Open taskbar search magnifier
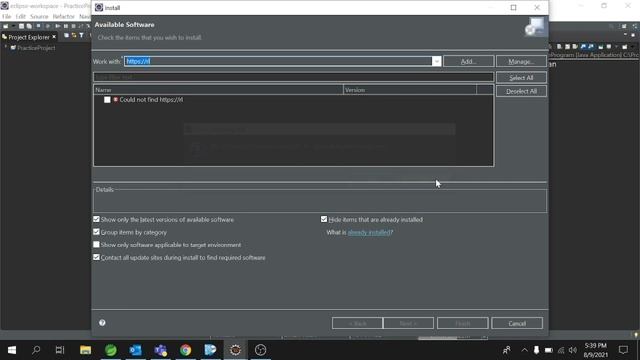Image resolution: width=640 pixels, height=360 pixels. point(36,350)
